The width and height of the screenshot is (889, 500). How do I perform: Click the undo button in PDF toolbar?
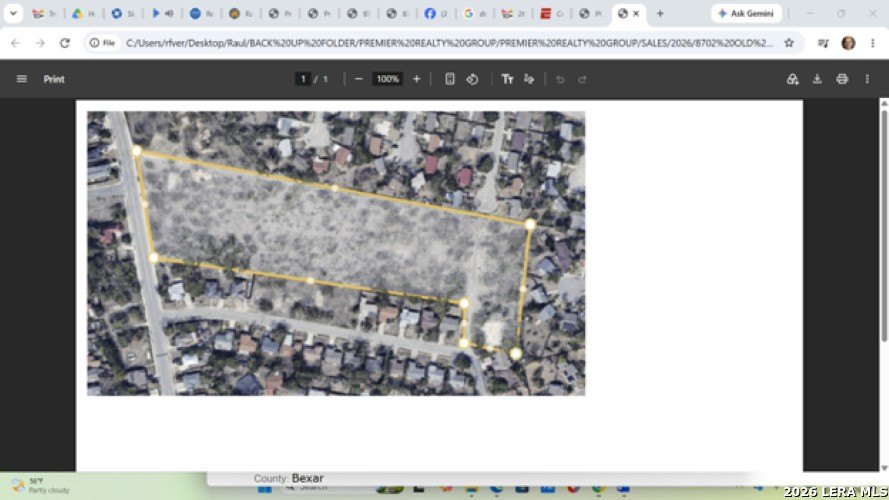(560, 79)
